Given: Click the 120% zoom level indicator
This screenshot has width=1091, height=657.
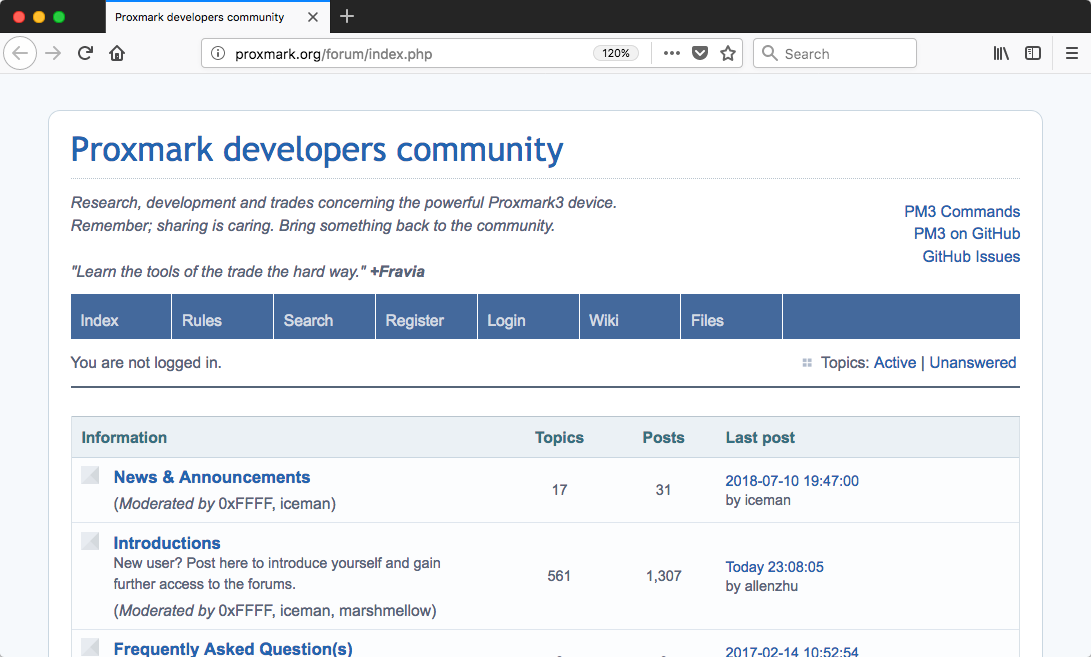Looking at the screenshot, I should click(616, 54).
